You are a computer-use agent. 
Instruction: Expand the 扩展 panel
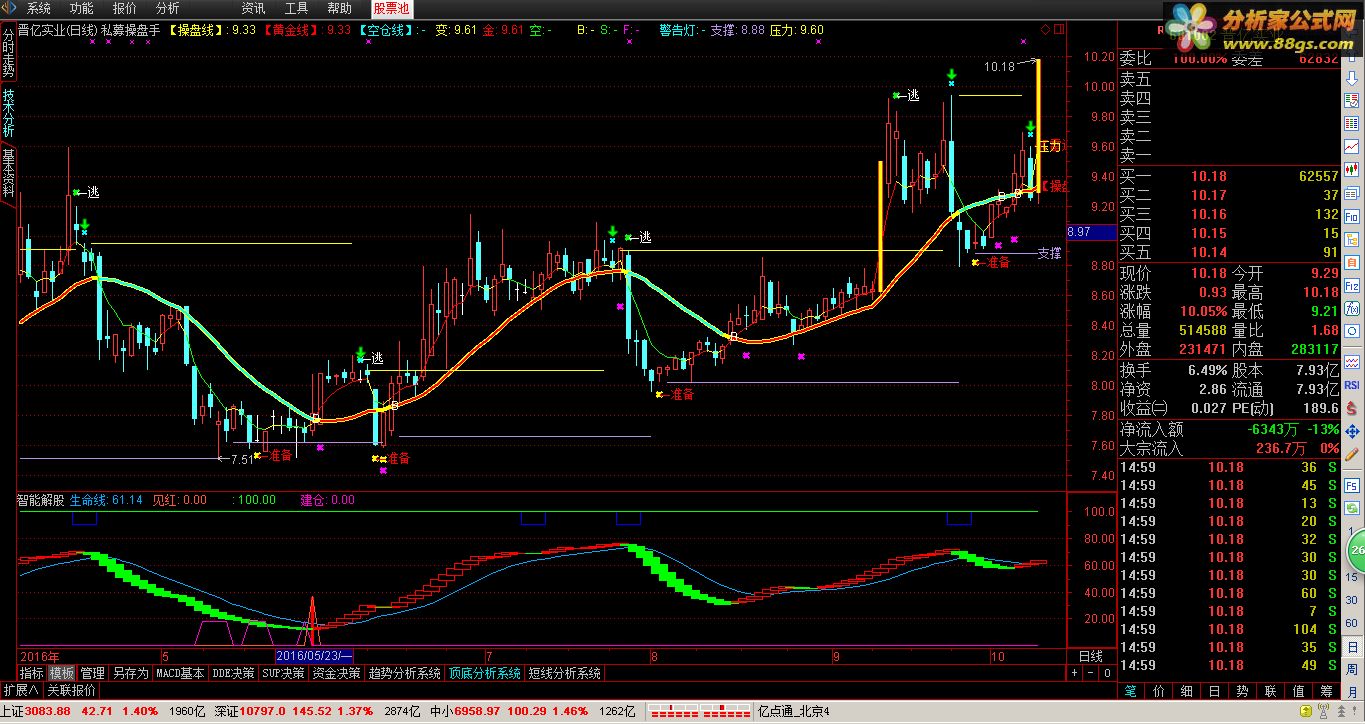[21, 690]
